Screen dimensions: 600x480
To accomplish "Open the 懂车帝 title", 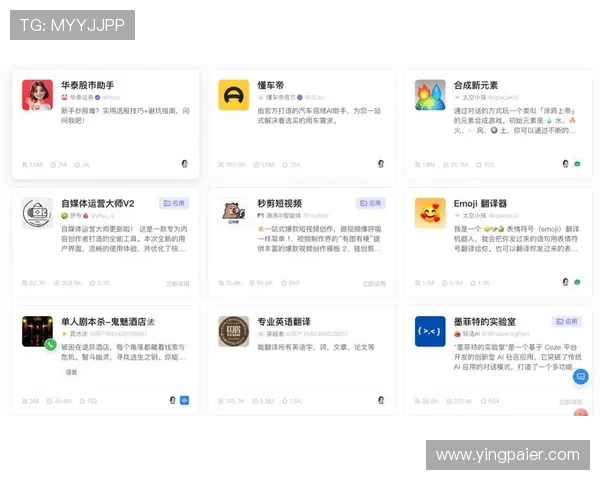I will (x=271, y=85).
